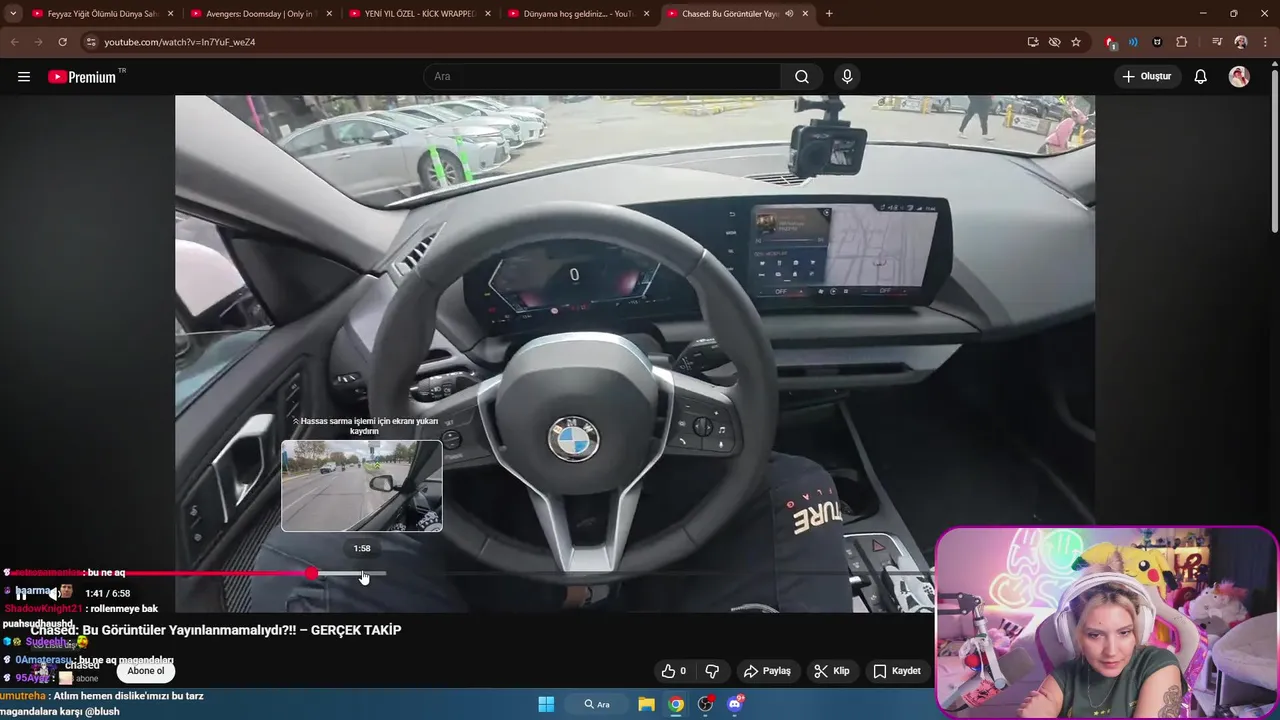Close the Feyyaz Yiğit Ölümlü Dünya tab
The width and height of the screenshot is (1280, 720).
pyautogui.click(x=170, y=14)
